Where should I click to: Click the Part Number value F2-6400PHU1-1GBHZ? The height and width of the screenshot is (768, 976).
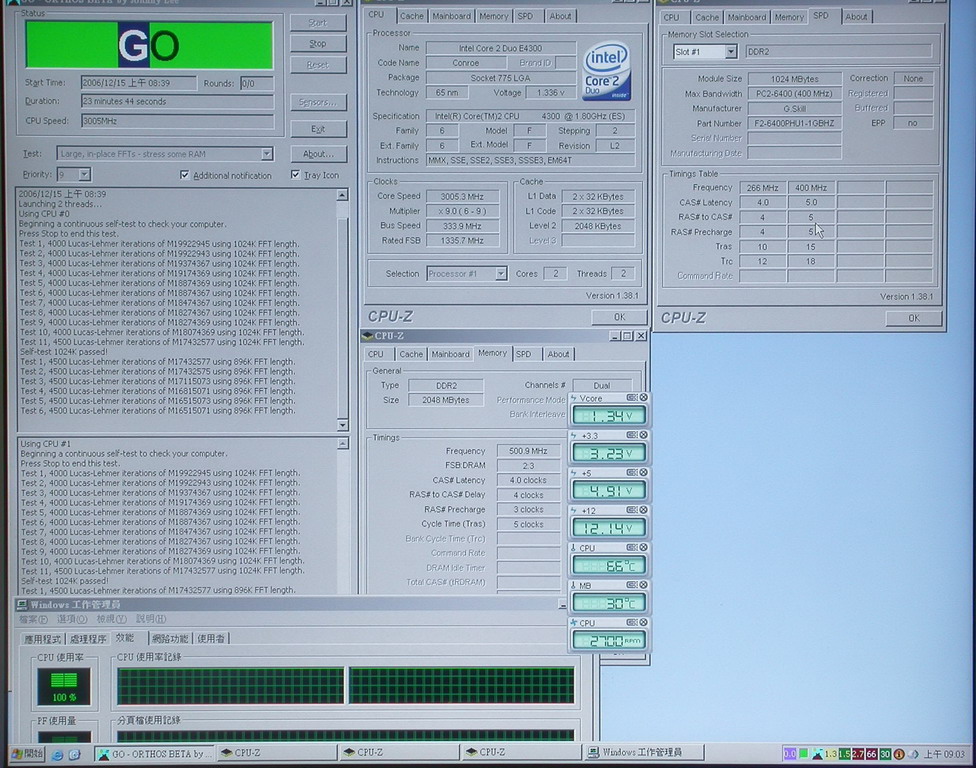pyautogui.click(x=794, y=123)
